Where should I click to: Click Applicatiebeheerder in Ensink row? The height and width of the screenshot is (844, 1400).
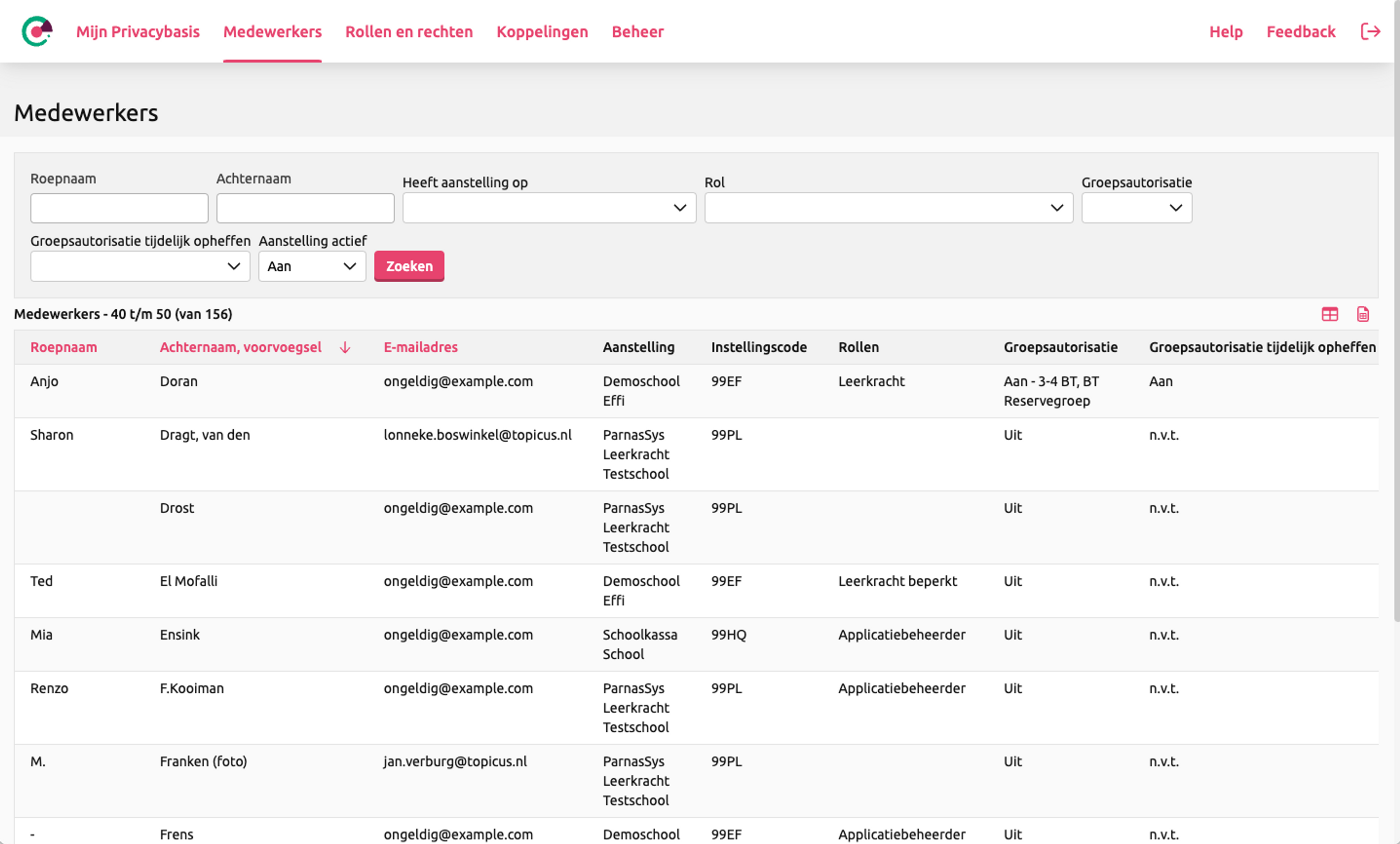[902, 635]
